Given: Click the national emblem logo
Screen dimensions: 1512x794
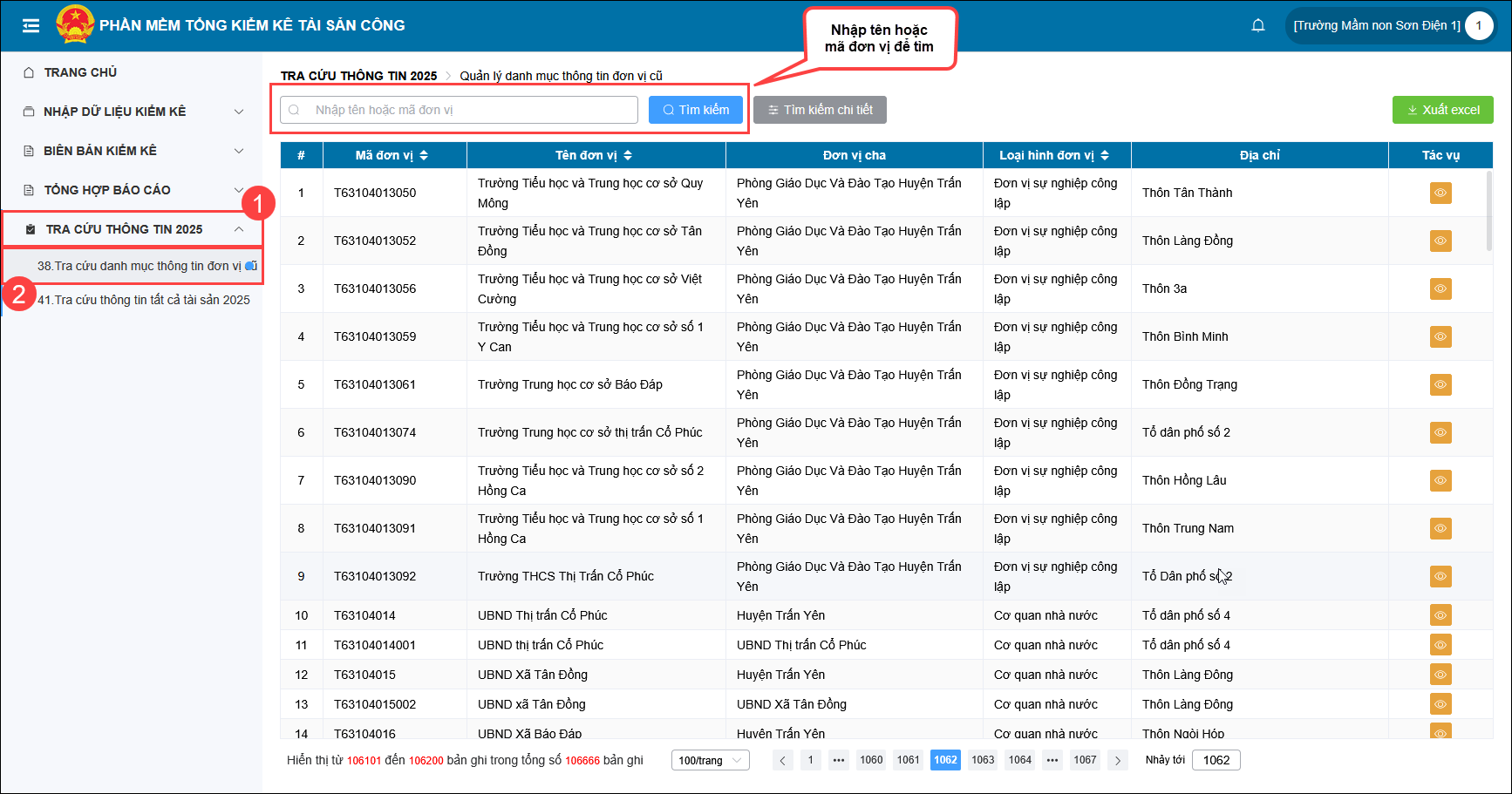Looking at the screenshot, I should pos(75,24).
